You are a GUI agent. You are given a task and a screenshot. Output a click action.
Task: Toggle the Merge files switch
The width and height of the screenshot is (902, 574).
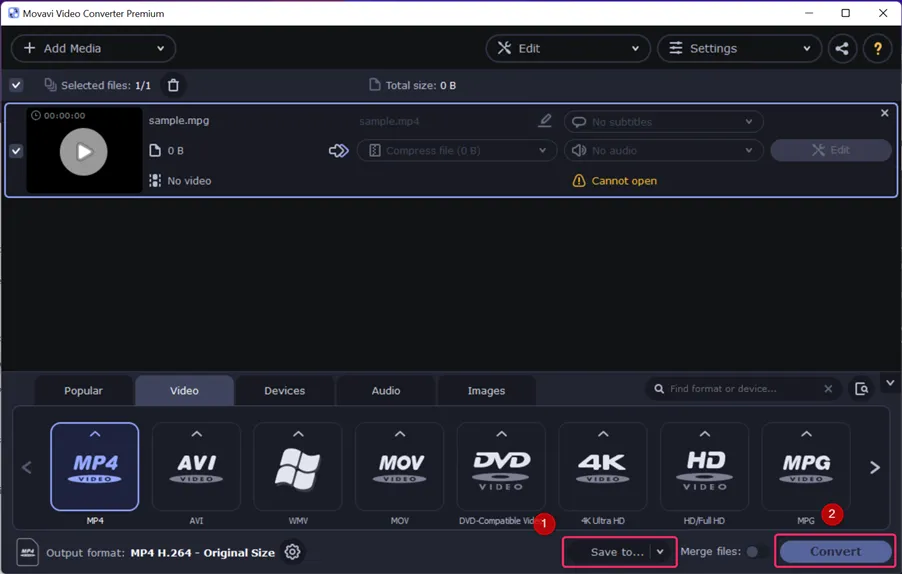[x=756, y=552]
